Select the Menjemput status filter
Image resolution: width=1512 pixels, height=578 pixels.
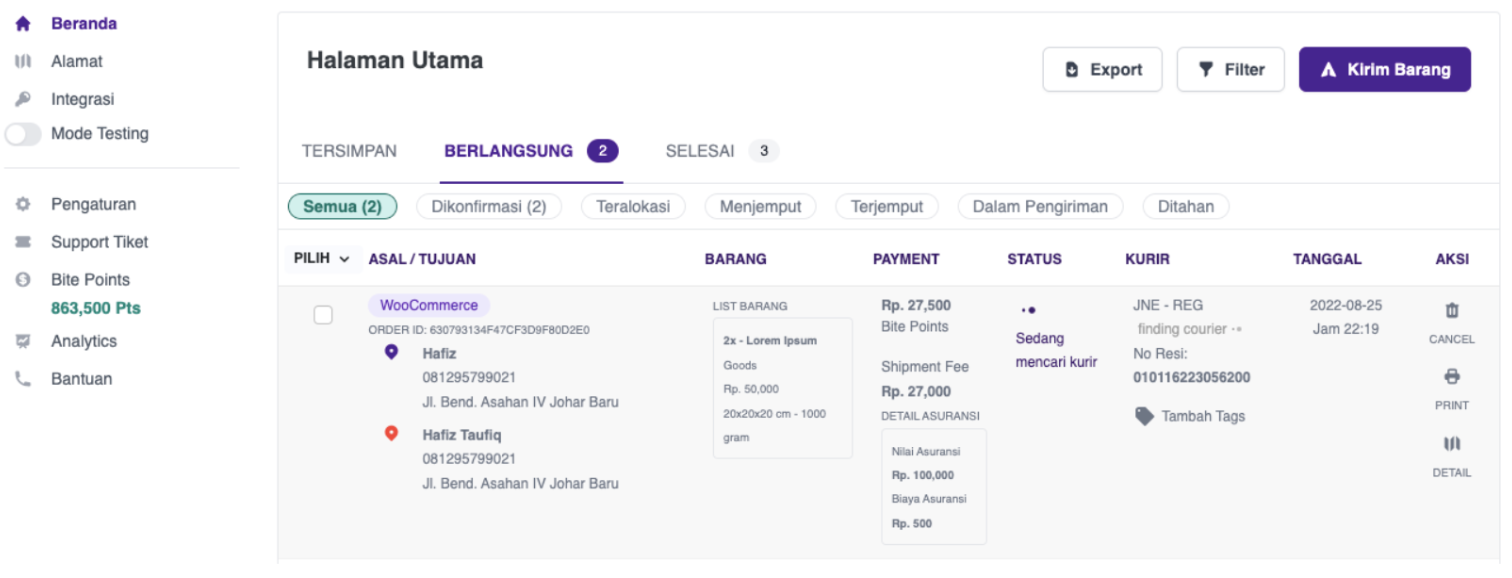click(x=760, y=207)
